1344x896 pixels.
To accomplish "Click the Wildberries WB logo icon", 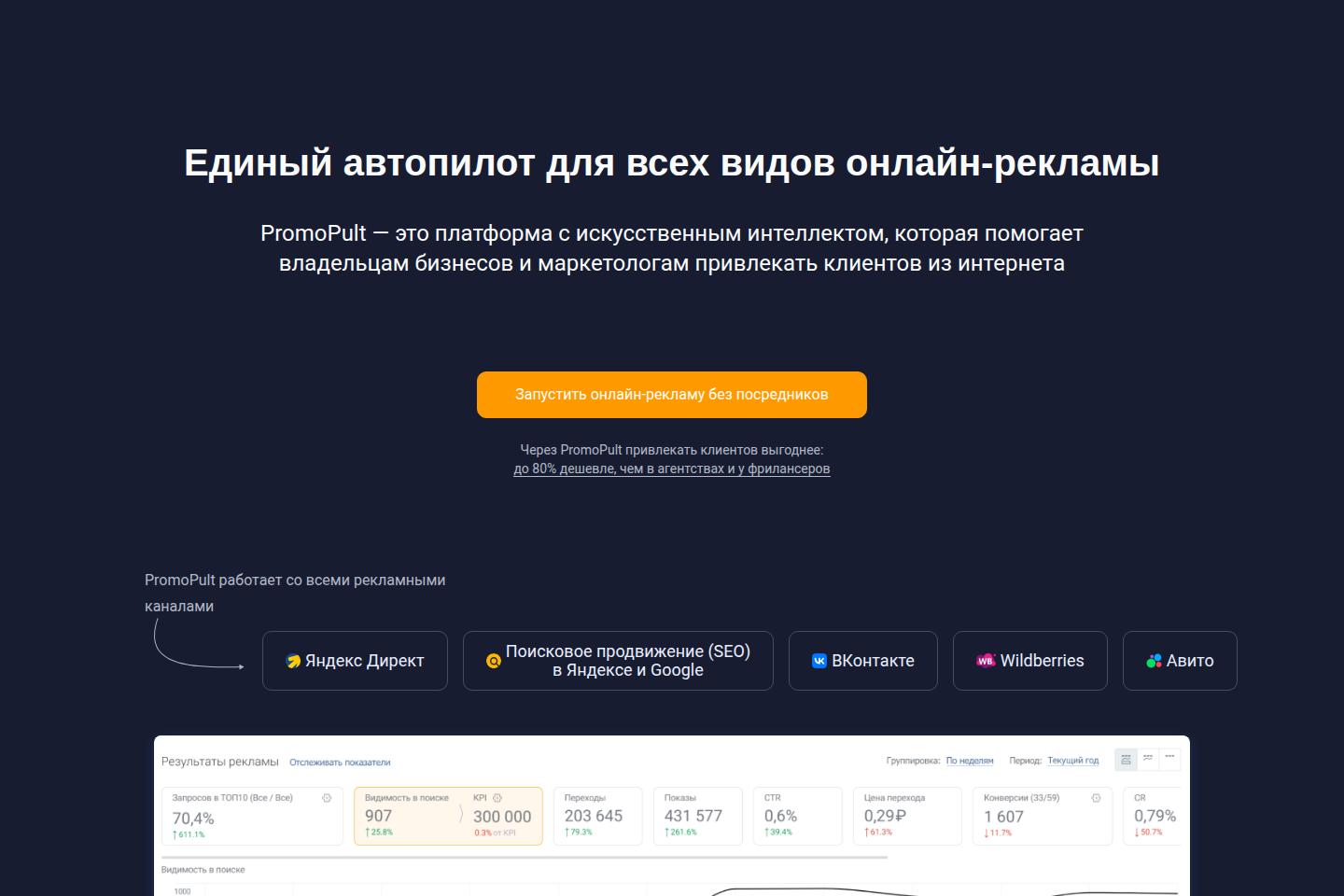I will 986,661.
